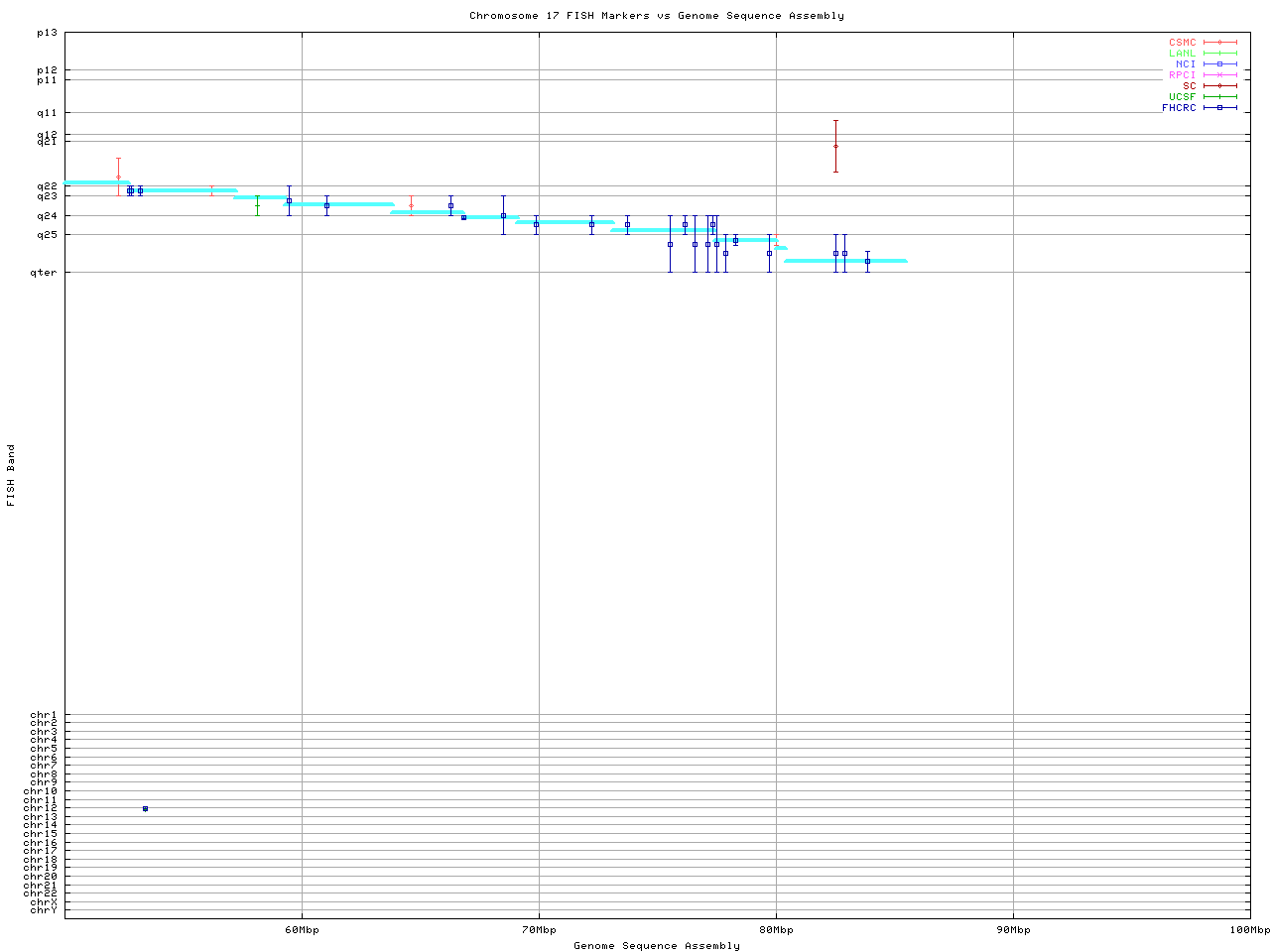Click the 100Mbp x-axis label
Screen dimensions: 1270x952
(x=1249, y=930)
